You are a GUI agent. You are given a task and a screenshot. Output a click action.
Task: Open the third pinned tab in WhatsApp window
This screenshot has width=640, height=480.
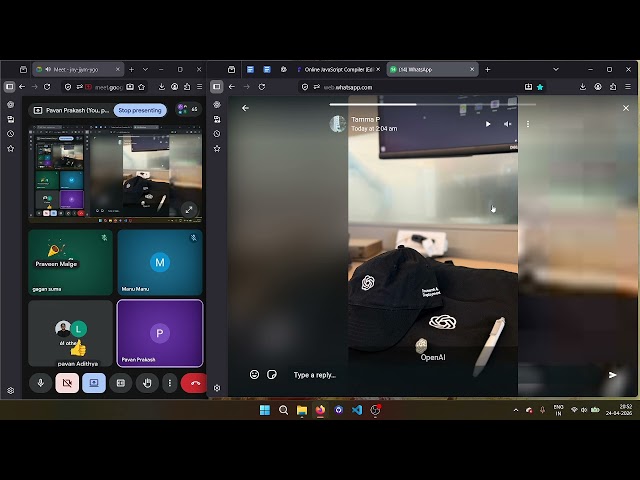point(284,69)
